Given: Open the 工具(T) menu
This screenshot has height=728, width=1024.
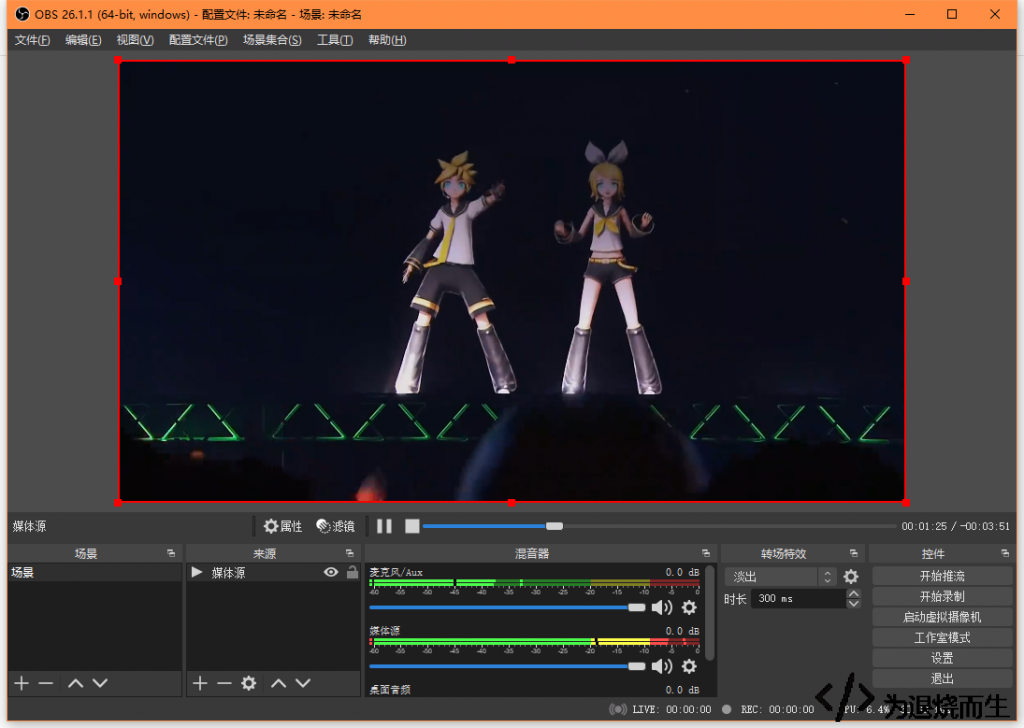Looking at the screenshot, I should [x=334, y=40].
